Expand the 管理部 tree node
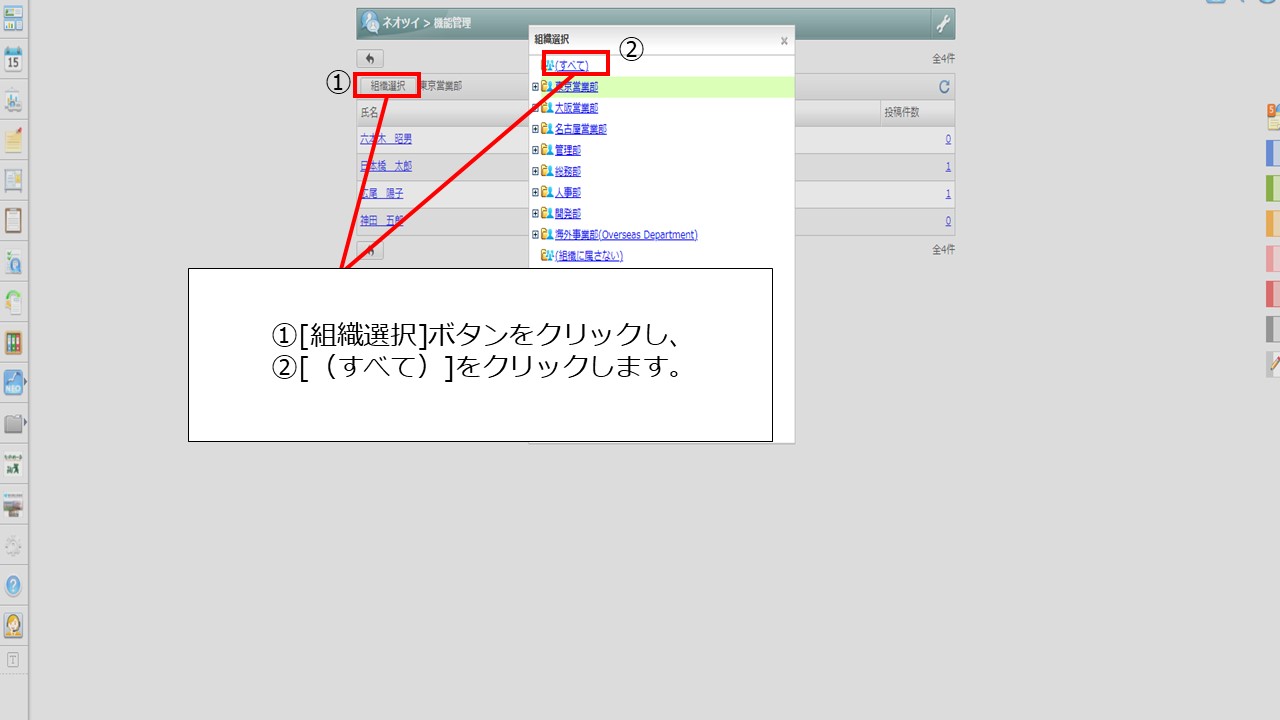 point(535,150)
